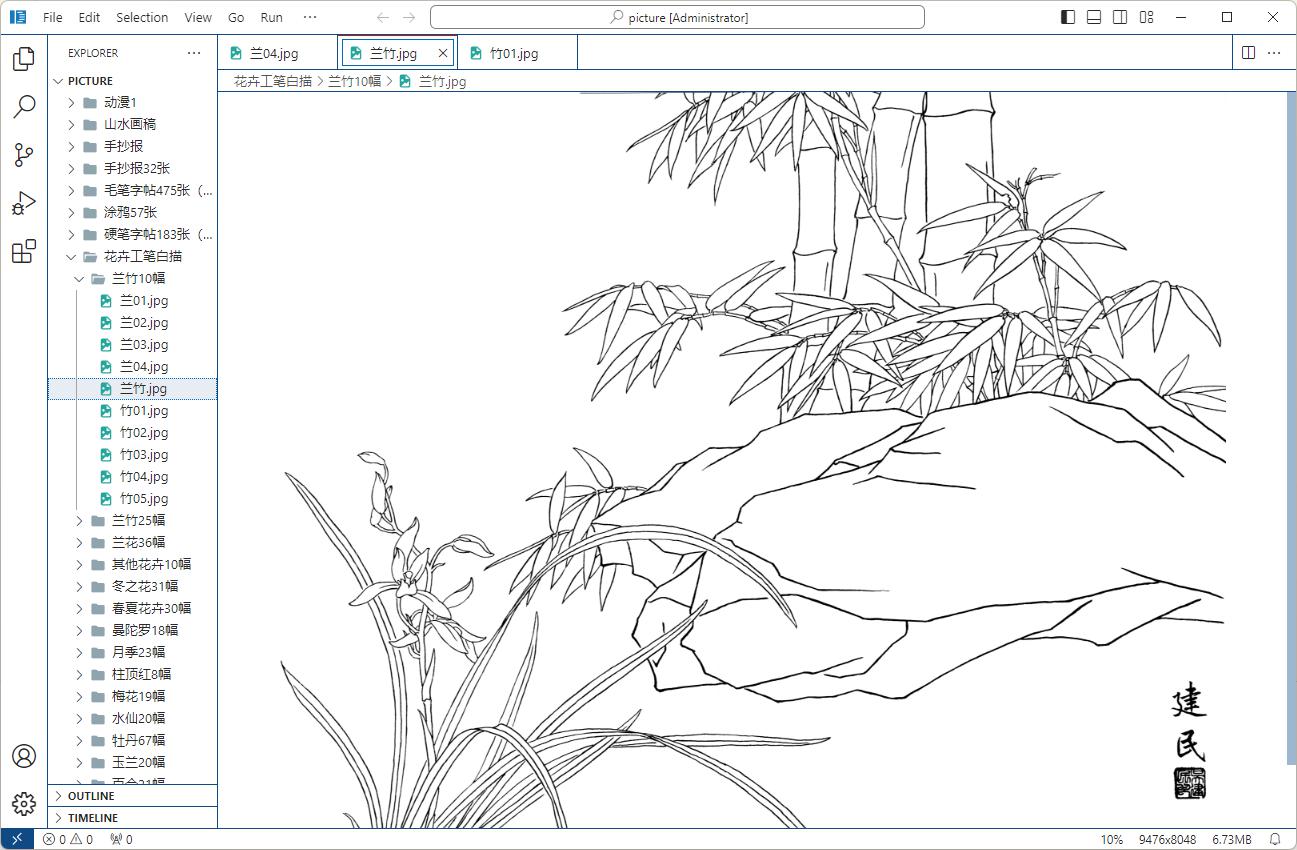
Task: Click the 花卉工笔白描 breadcrumb
Action: (x=273, y=81)
